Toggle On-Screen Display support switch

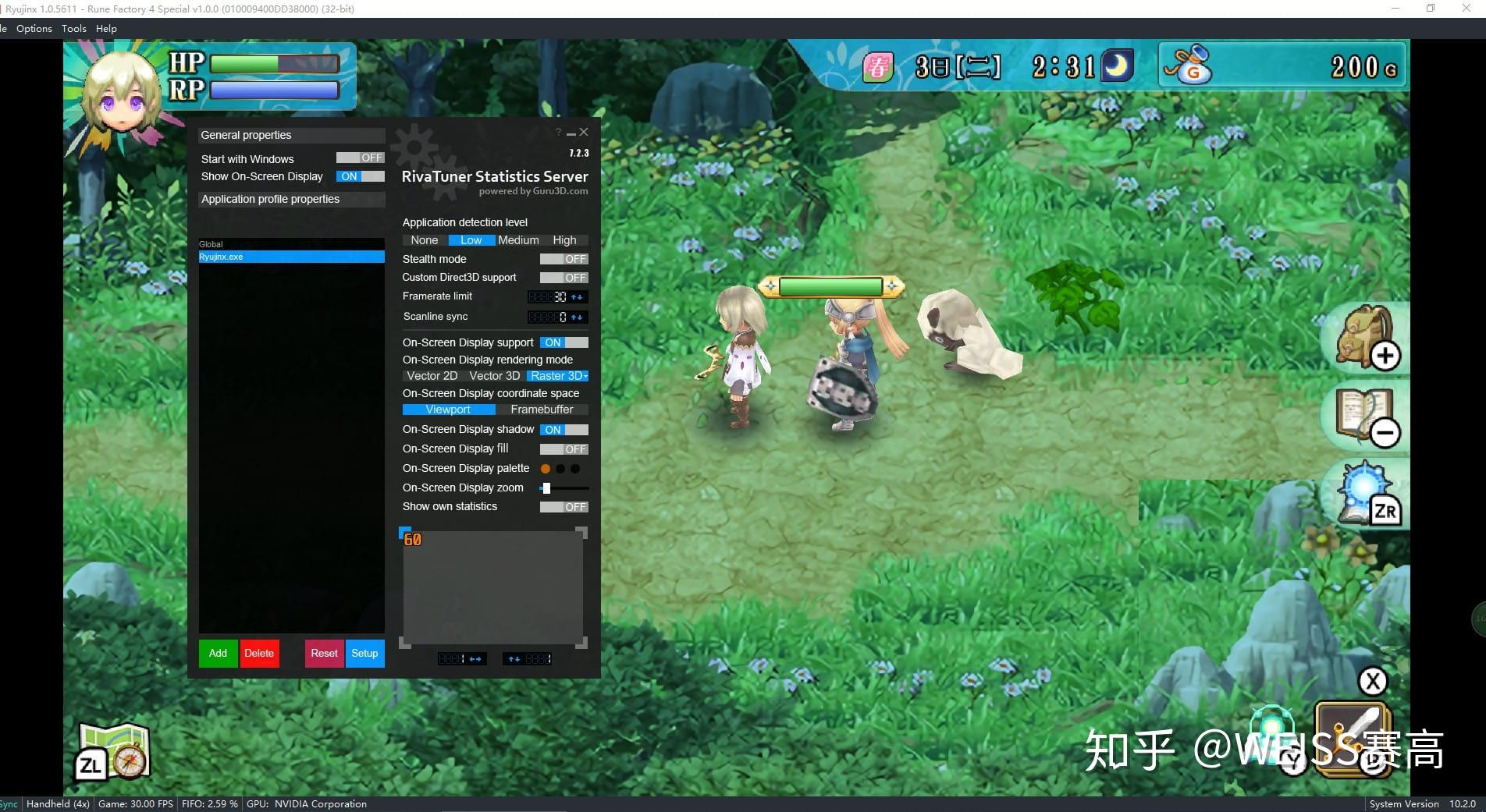(563, 342)
